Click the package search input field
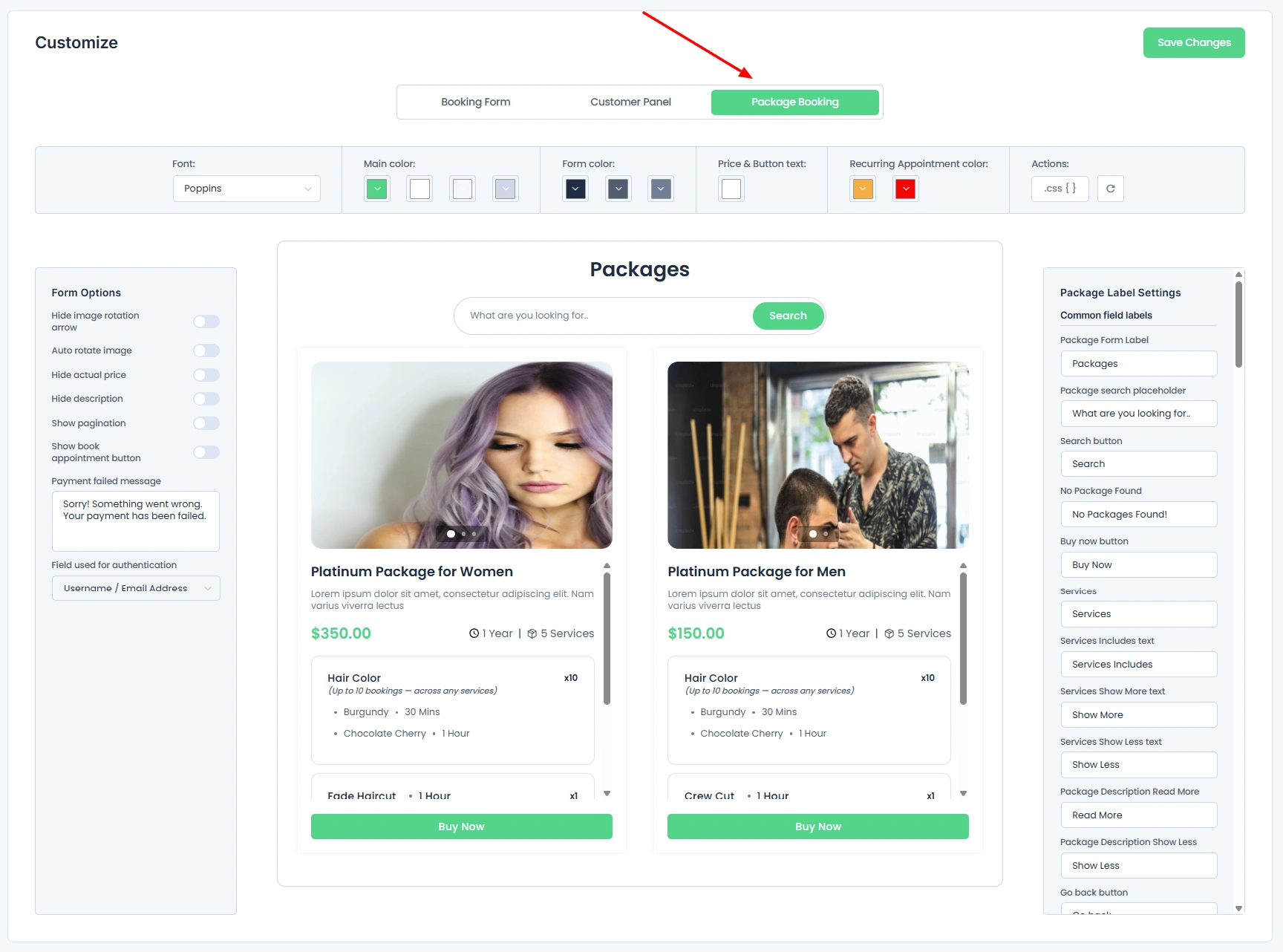This screenshot has width=1283, height=952. 605,316
